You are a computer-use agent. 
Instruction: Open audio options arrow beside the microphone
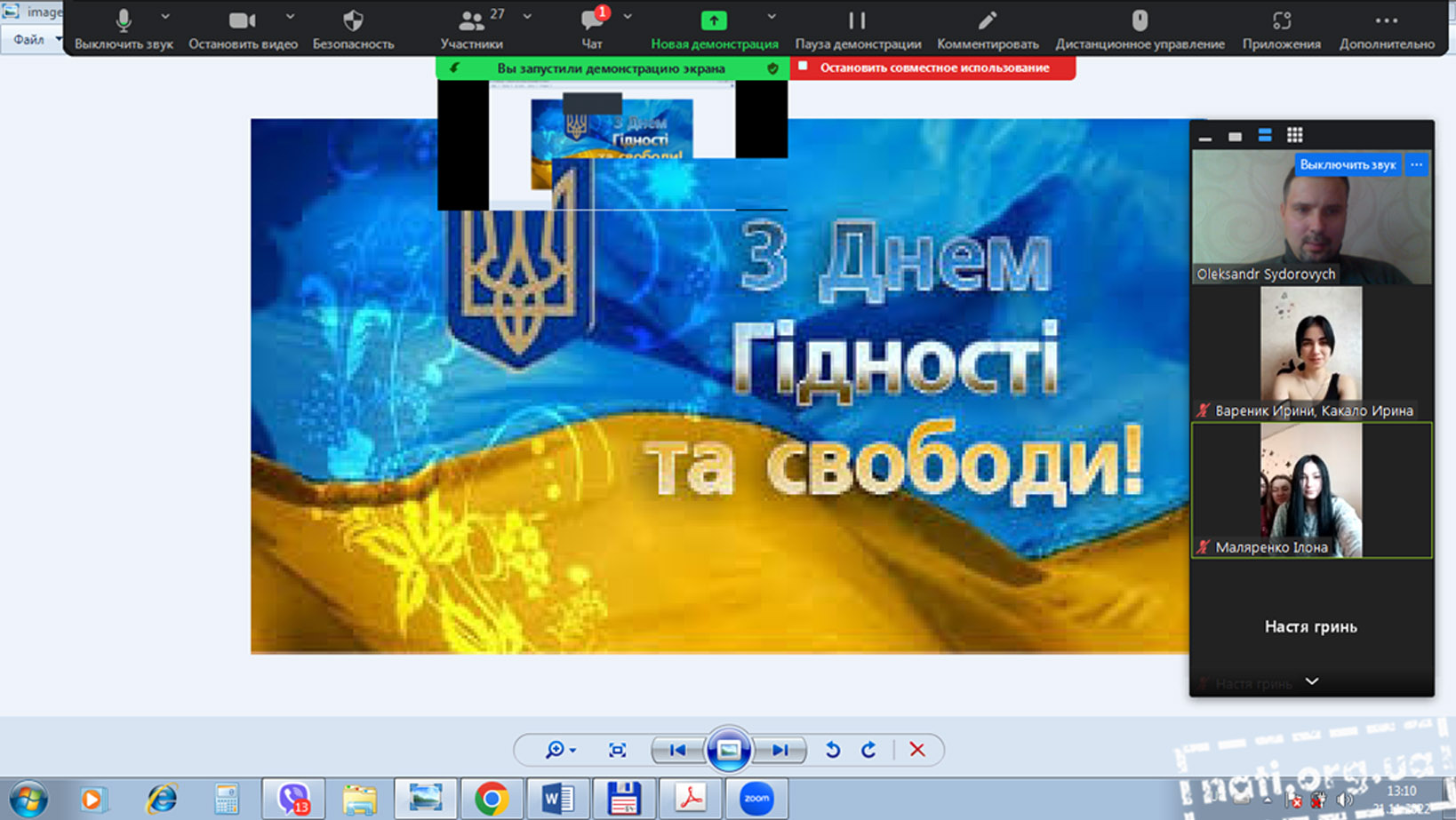click(165, 16)
